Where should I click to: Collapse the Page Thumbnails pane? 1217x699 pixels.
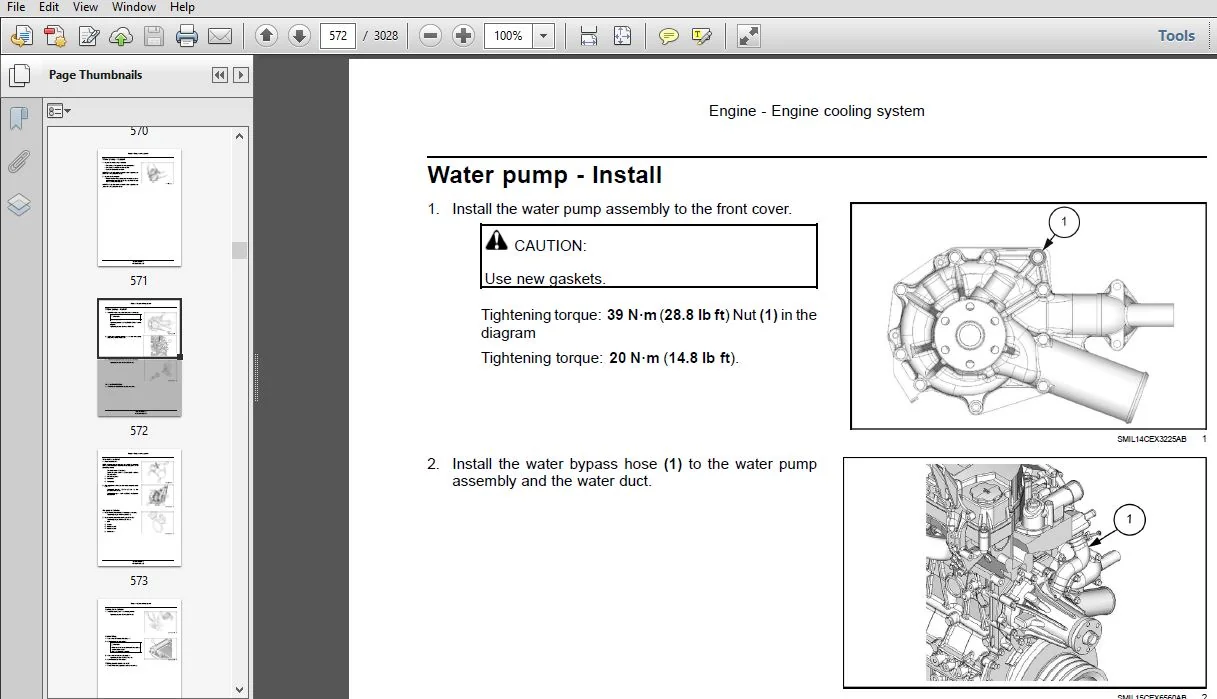pos(220,75)
